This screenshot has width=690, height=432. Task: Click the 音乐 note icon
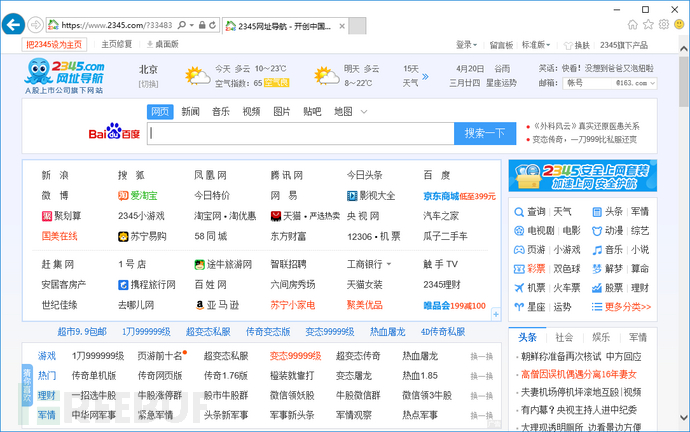597,250
